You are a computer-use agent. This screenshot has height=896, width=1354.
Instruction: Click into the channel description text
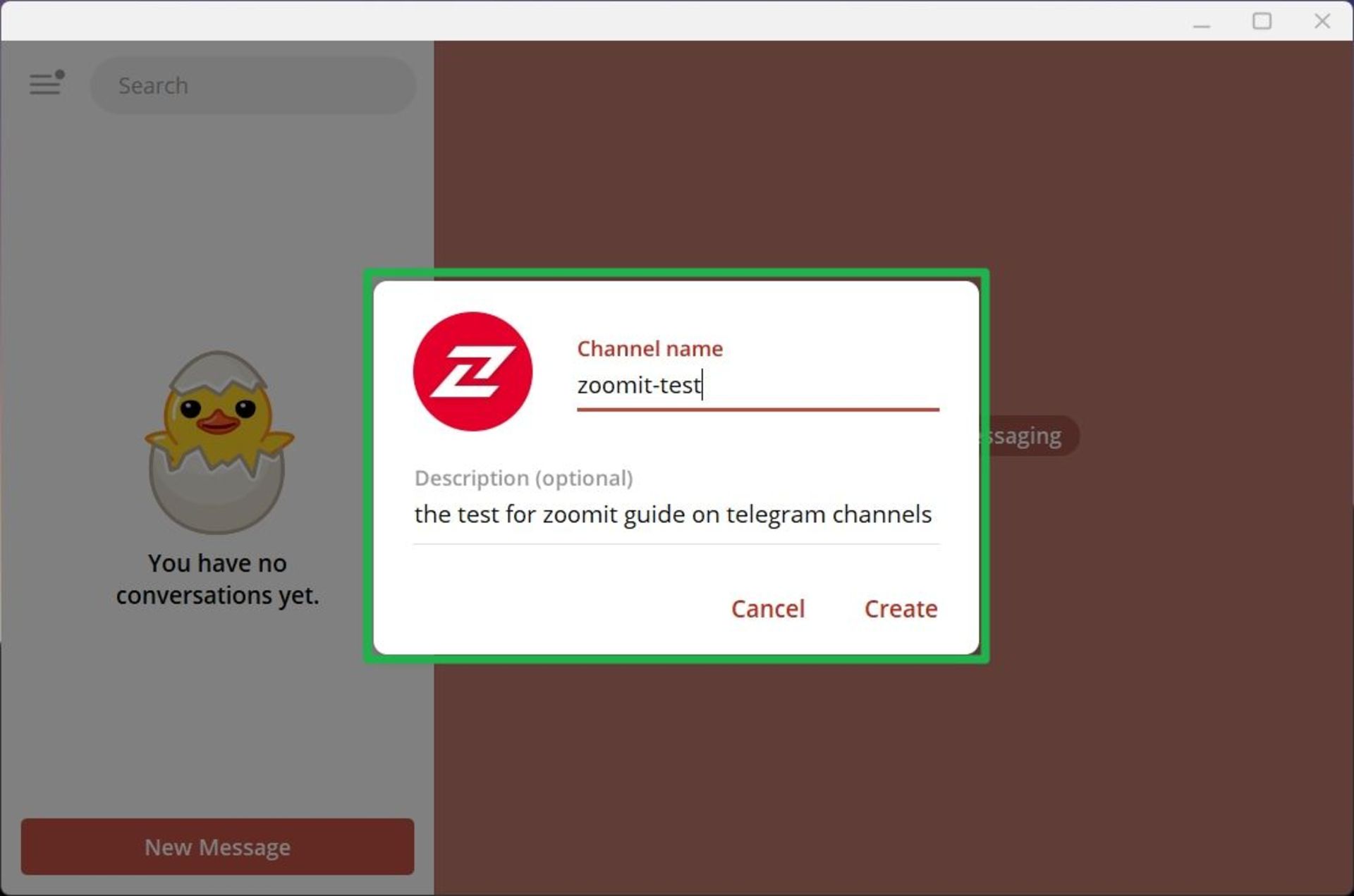[673, 515]
